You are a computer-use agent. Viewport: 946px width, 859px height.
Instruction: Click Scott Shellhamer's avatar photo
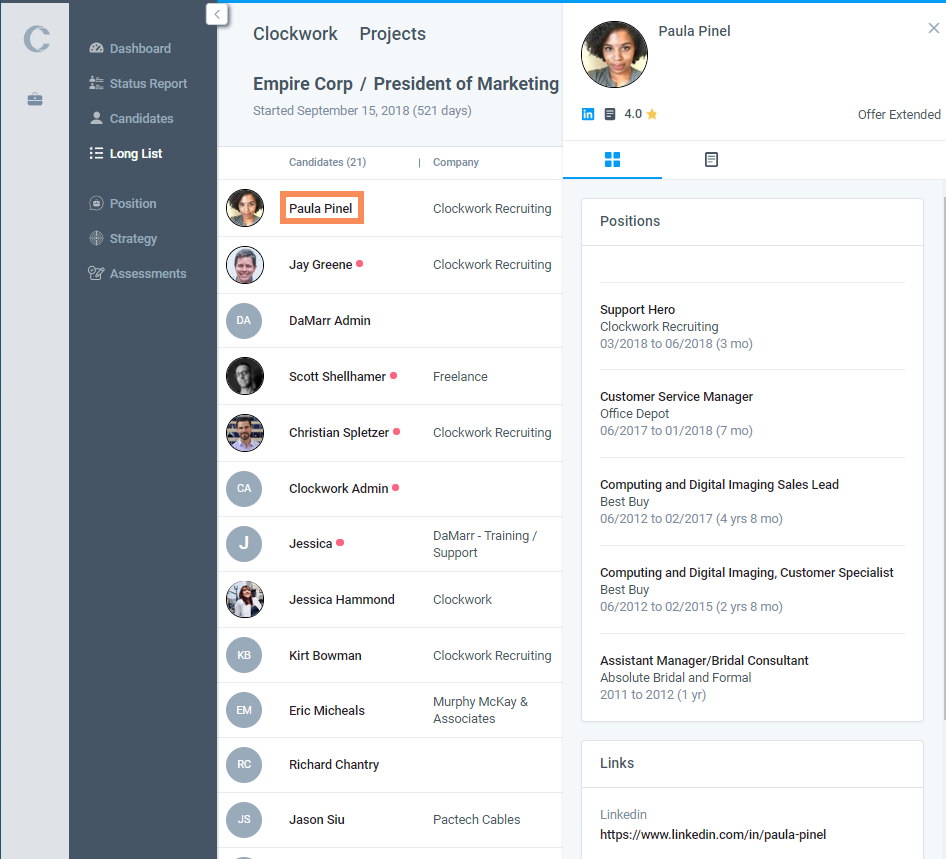click(245, 376)
